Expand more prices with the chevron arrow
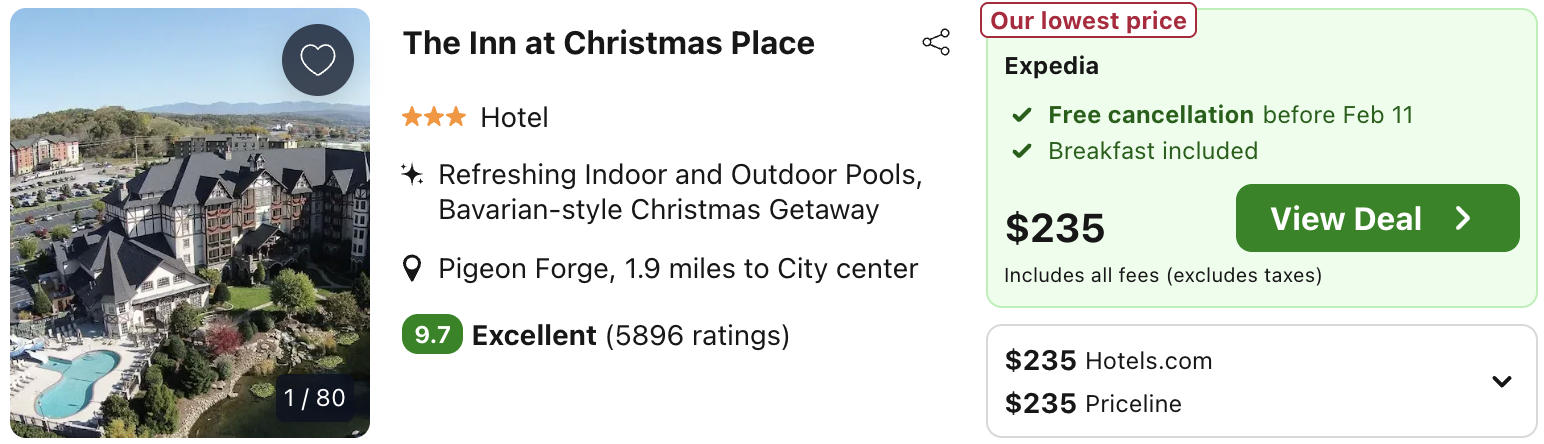 (x=1501, y=381)
